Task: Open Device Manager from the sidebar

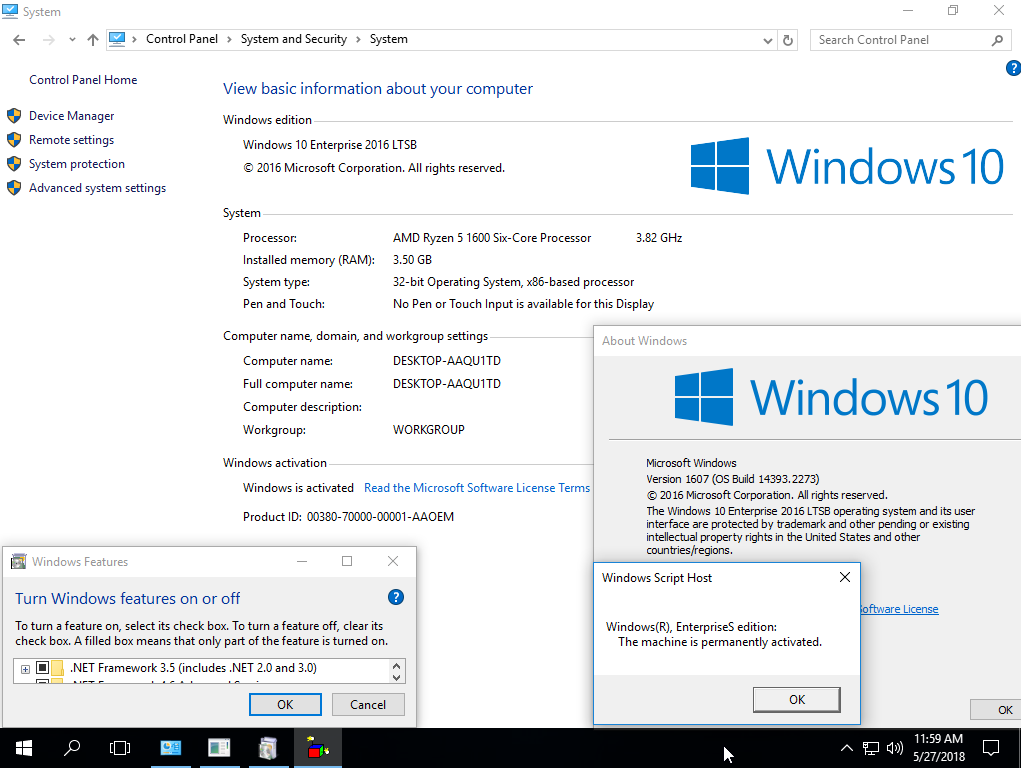Action: coord(72,116)
